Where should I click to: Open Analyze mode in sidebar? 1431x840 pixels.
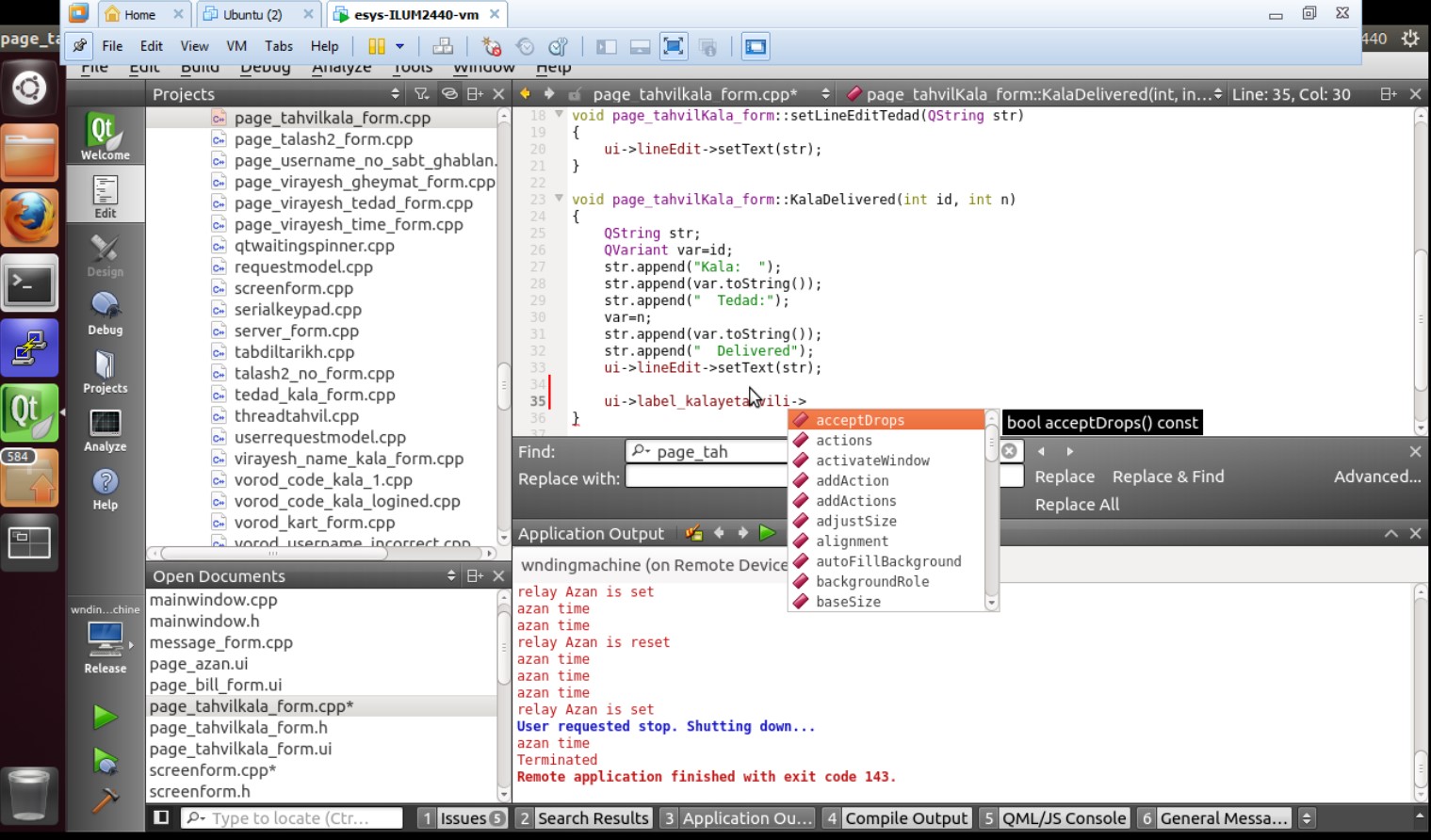coord(105,430)
